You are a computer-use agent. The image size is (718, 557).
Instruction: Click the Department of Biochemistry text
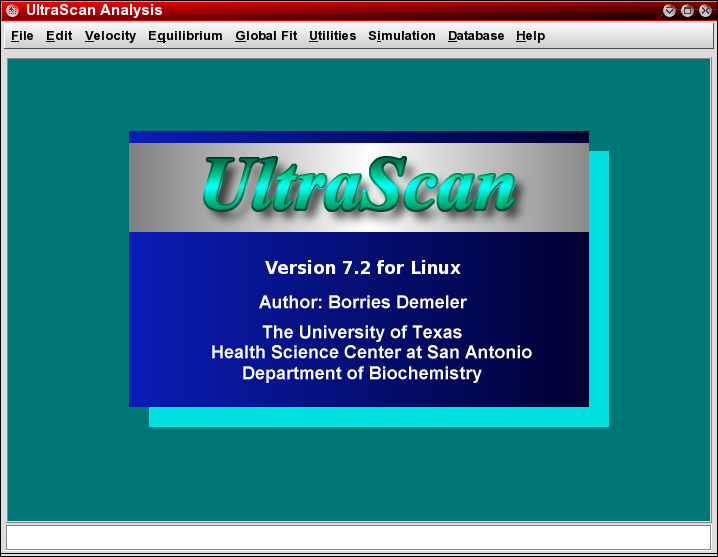coord(362,374)
